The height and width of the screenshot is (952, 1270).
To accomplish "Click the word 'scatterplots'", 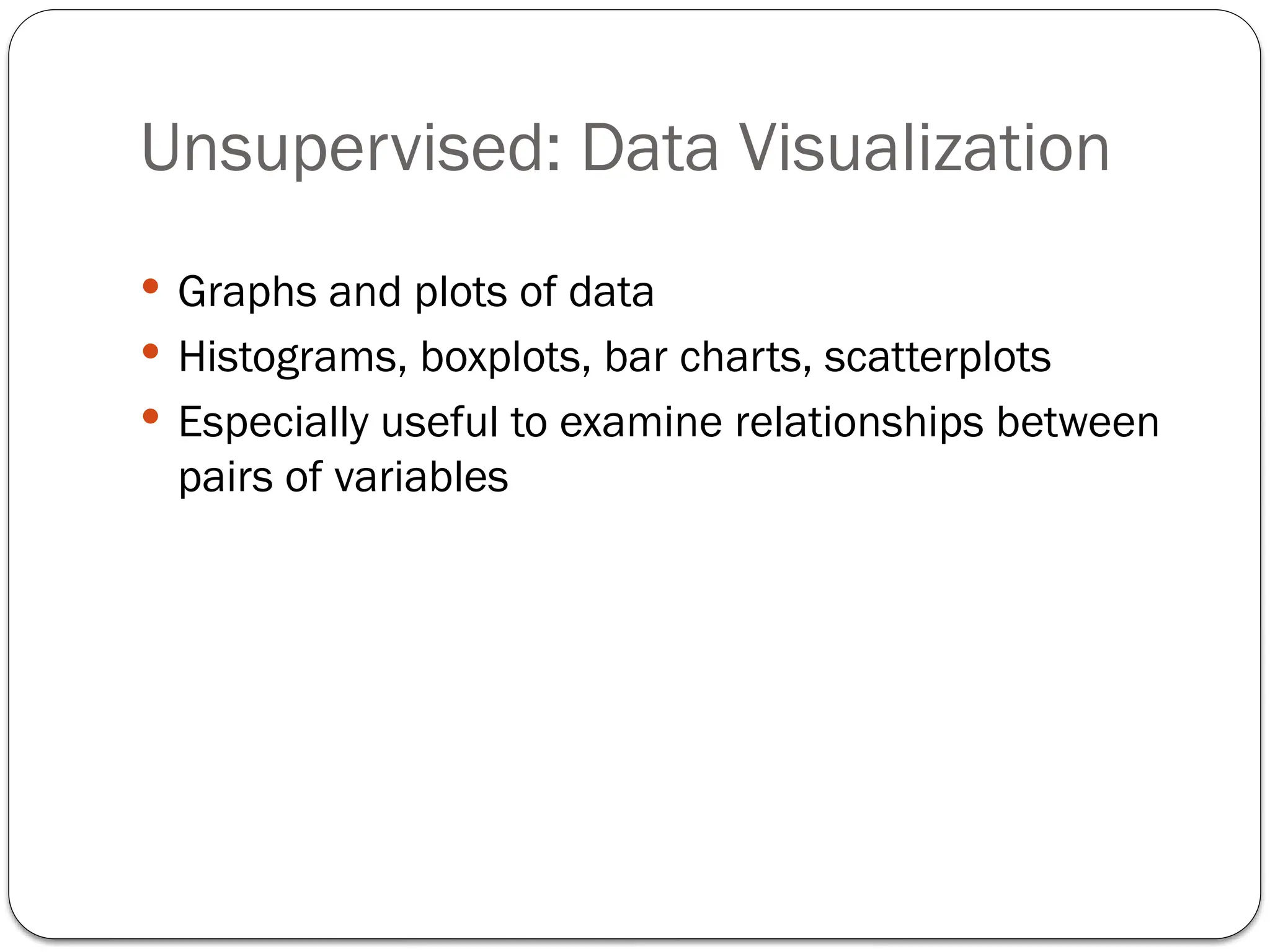I will (x=938, y=358).
